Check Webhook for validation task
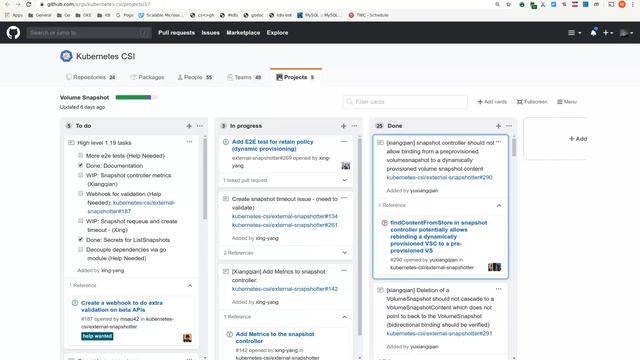640x360 pixels. [x=80, y=194]
